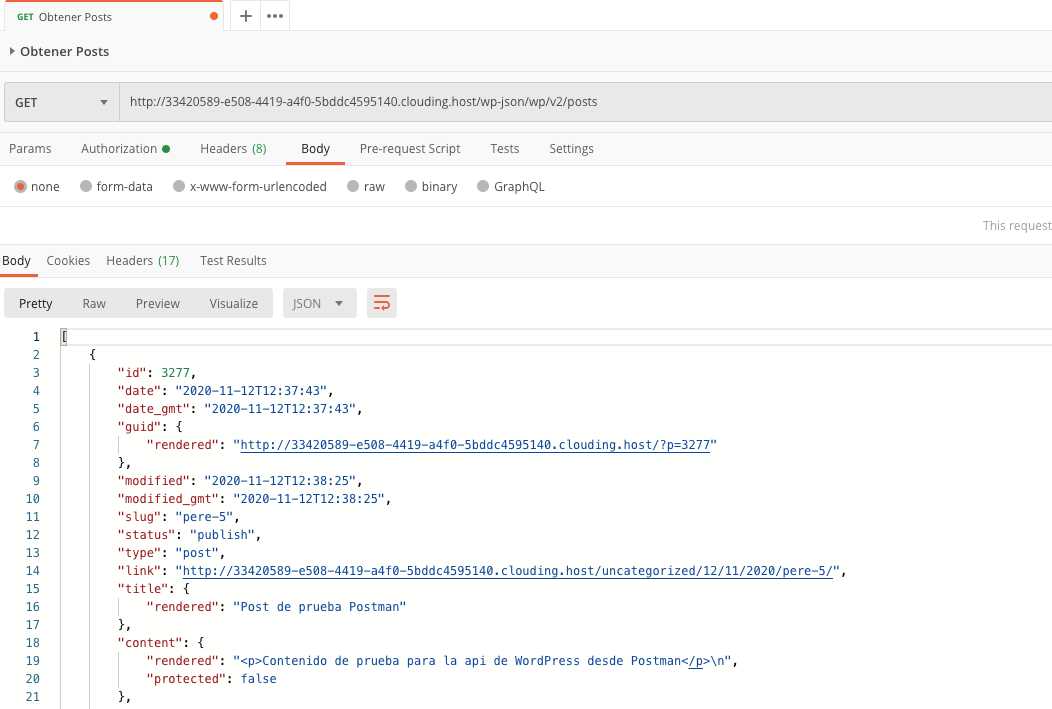Click the opening bracket on line 1

pos(64,337)
